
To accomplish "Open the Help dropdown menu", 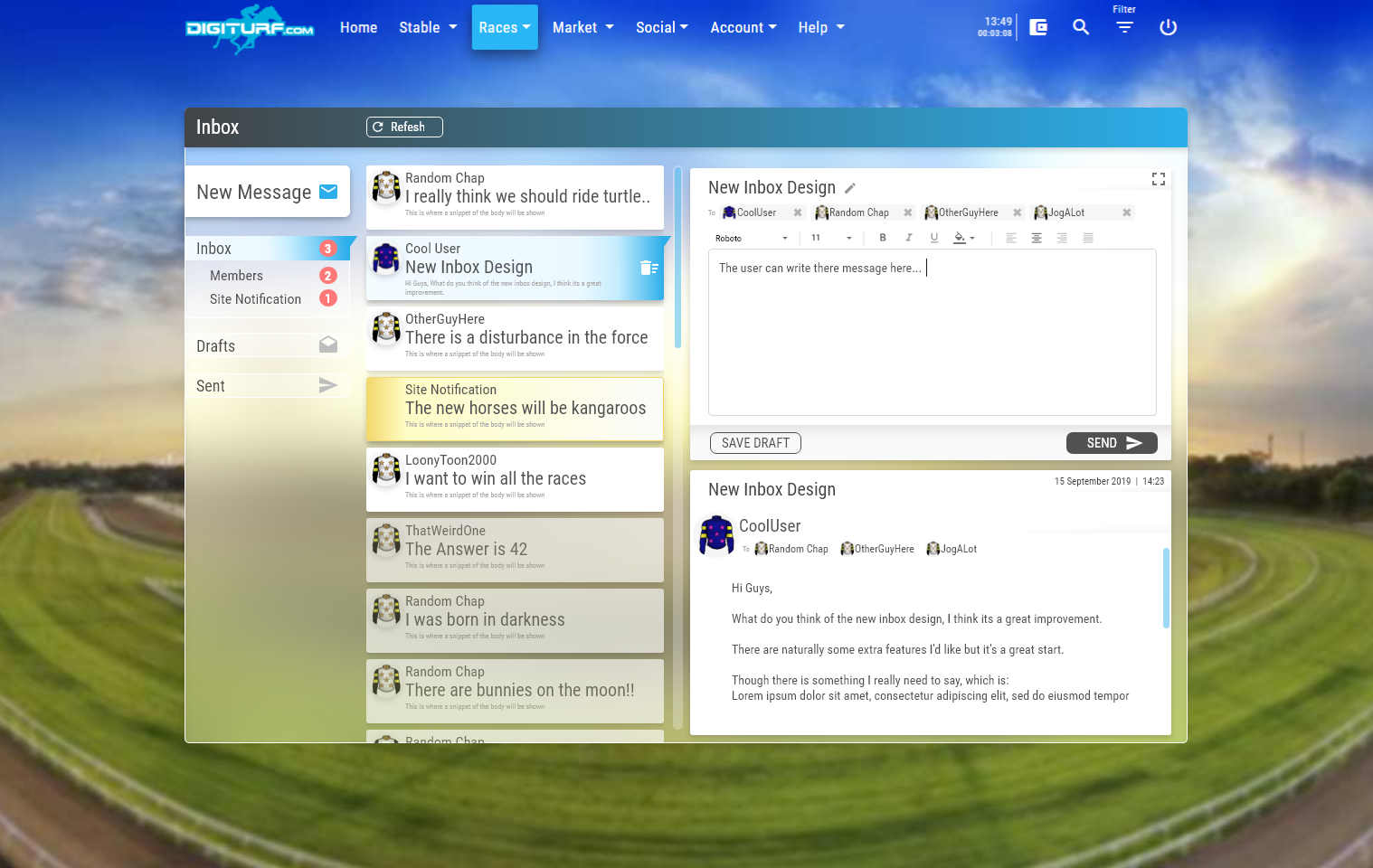I will (821, 27).
